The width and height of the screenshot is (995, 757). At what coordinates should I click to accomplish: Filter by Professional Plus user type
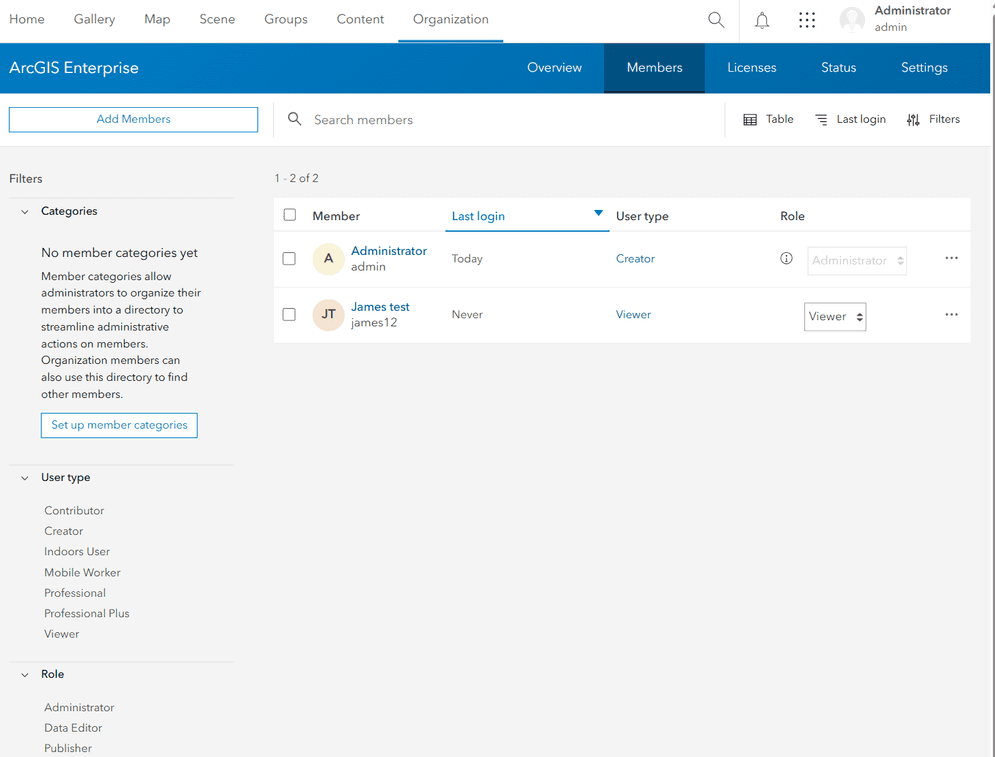coord(86,614)
